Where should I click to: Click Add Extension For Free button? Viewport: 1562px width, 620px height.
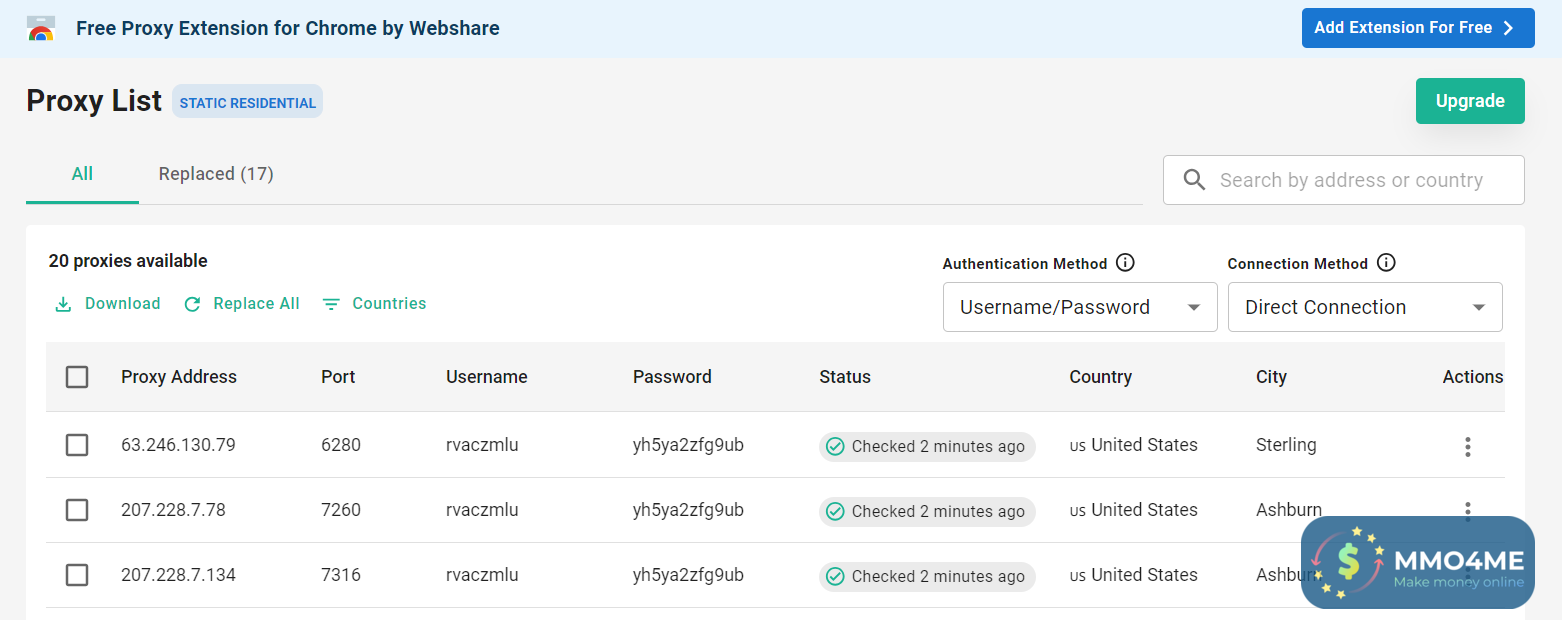(x=1417, y=28)
